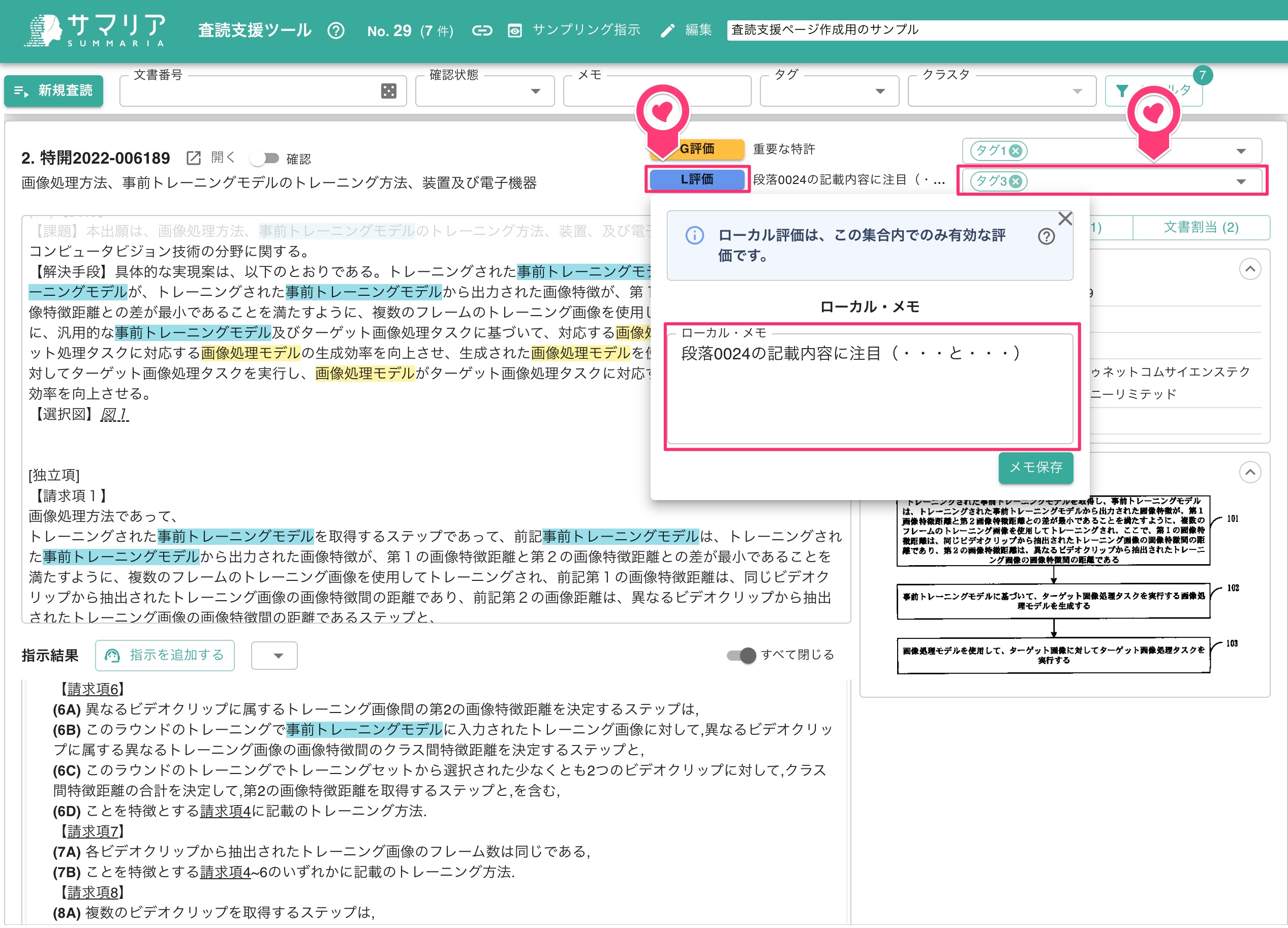
Task: Open help for the 査読支援ツール title
Action: click(335, 30)
